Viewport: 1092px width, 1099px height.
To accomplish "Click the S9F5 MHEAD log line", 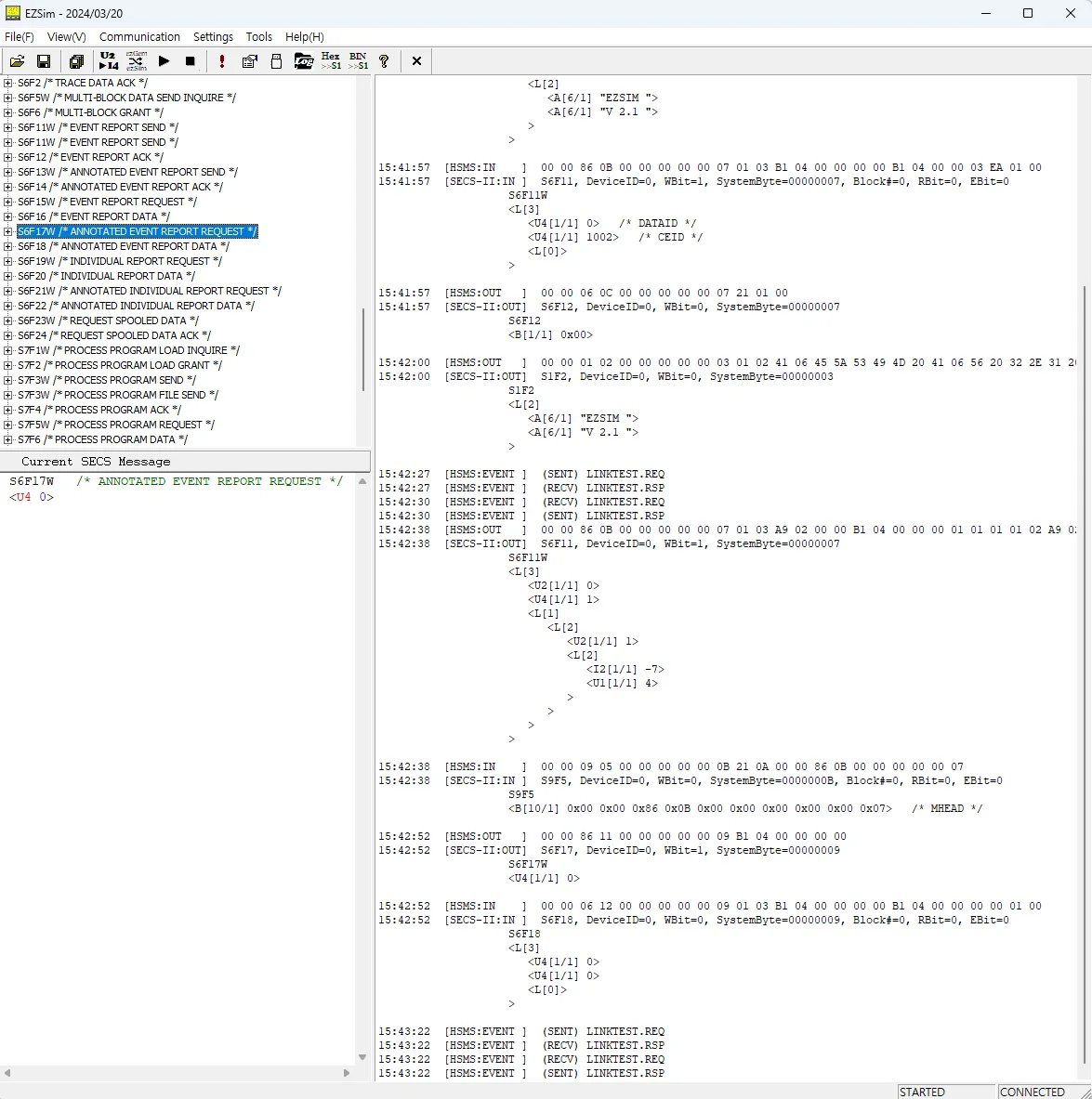I will [744, 808].
